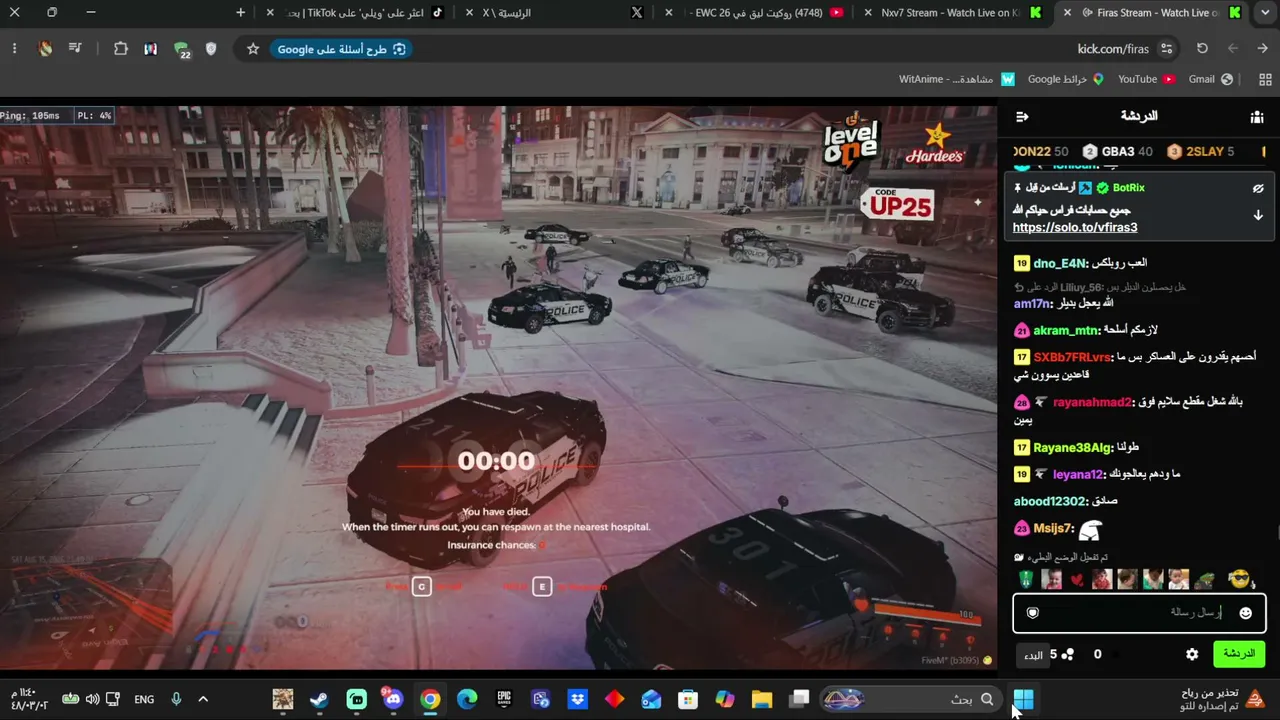The width and height of the screenshot is (1280, 720).
Task: Hide the pinned BotRix message
Action: (1258, 188)
